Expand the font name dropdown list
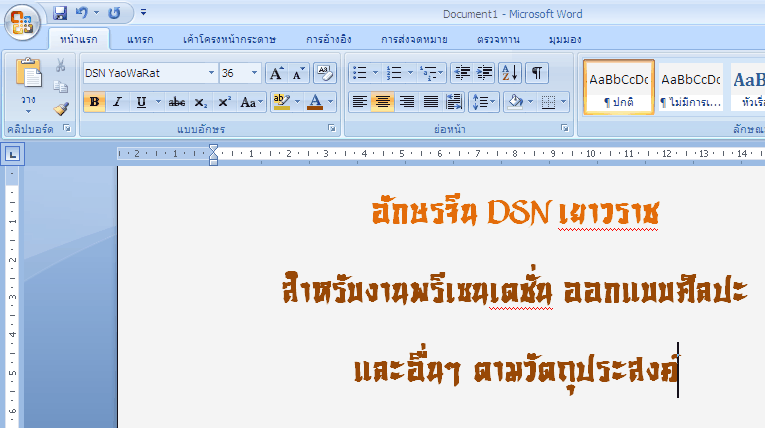The width and height of the screenshot is (765, 428). (x=211, y=73)
